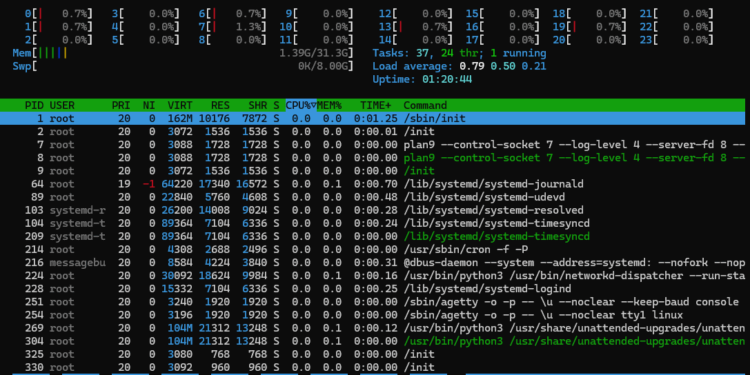Image resolution: width=750 pixels, height=375 pixels.
Task: Select the green plan9 thread, PID 8
Action: pyautogui.click(x=373, y=158)
